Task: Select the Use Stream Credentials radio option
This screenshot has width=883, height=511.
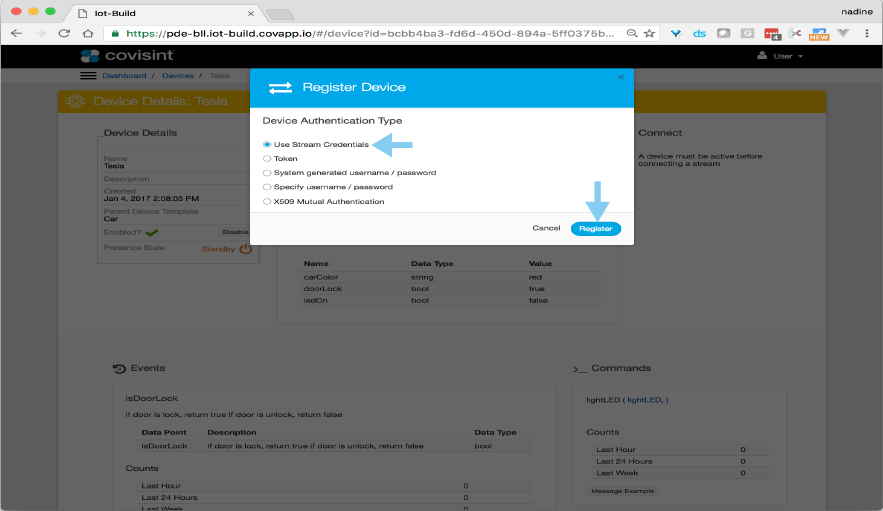Action: [x=267, y=144]
